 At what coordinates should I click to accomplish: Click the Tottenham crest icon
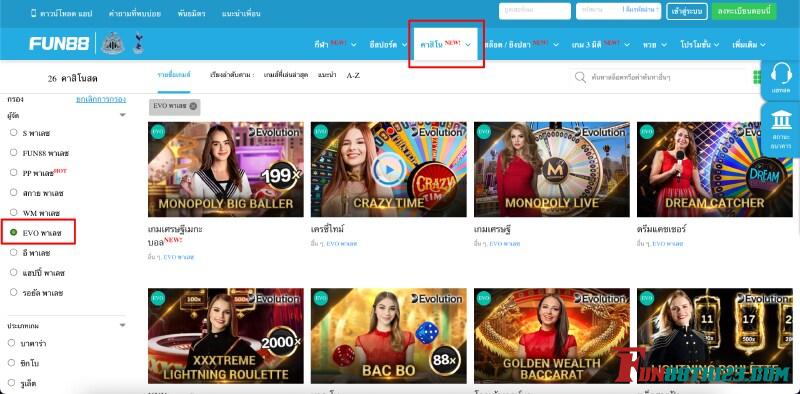click(138, 43)
